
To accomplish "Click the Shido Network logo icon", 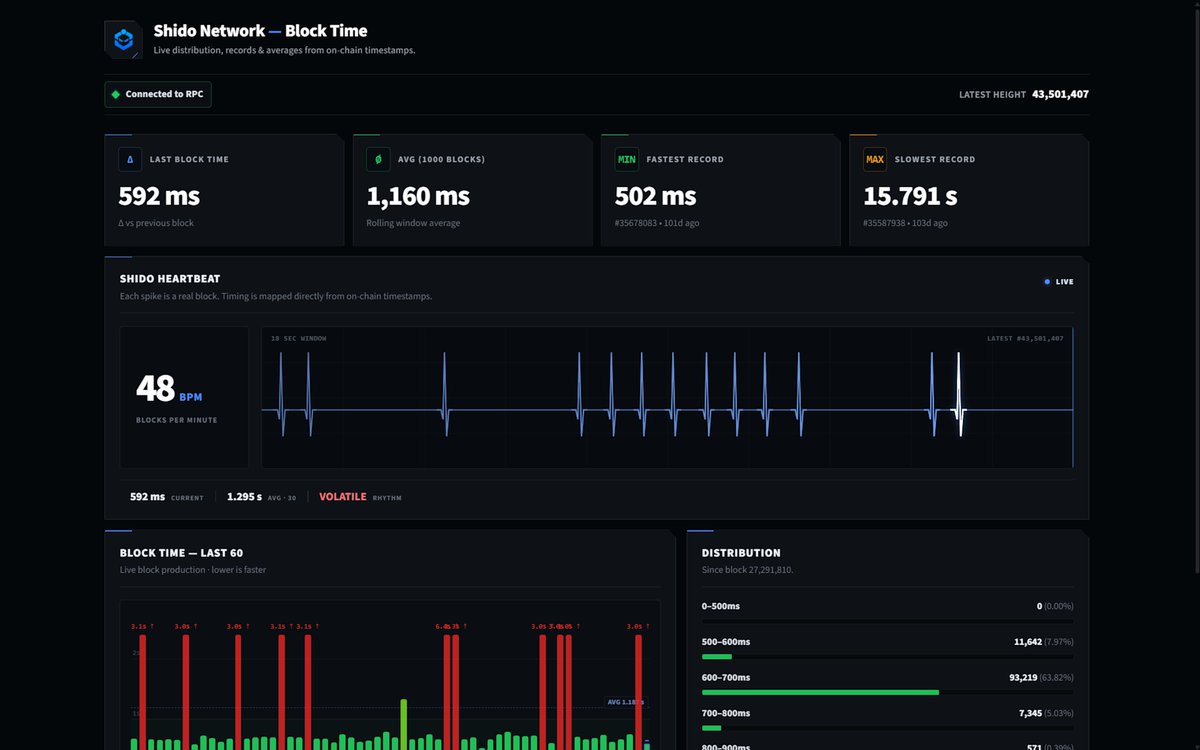I will (124, 40).
